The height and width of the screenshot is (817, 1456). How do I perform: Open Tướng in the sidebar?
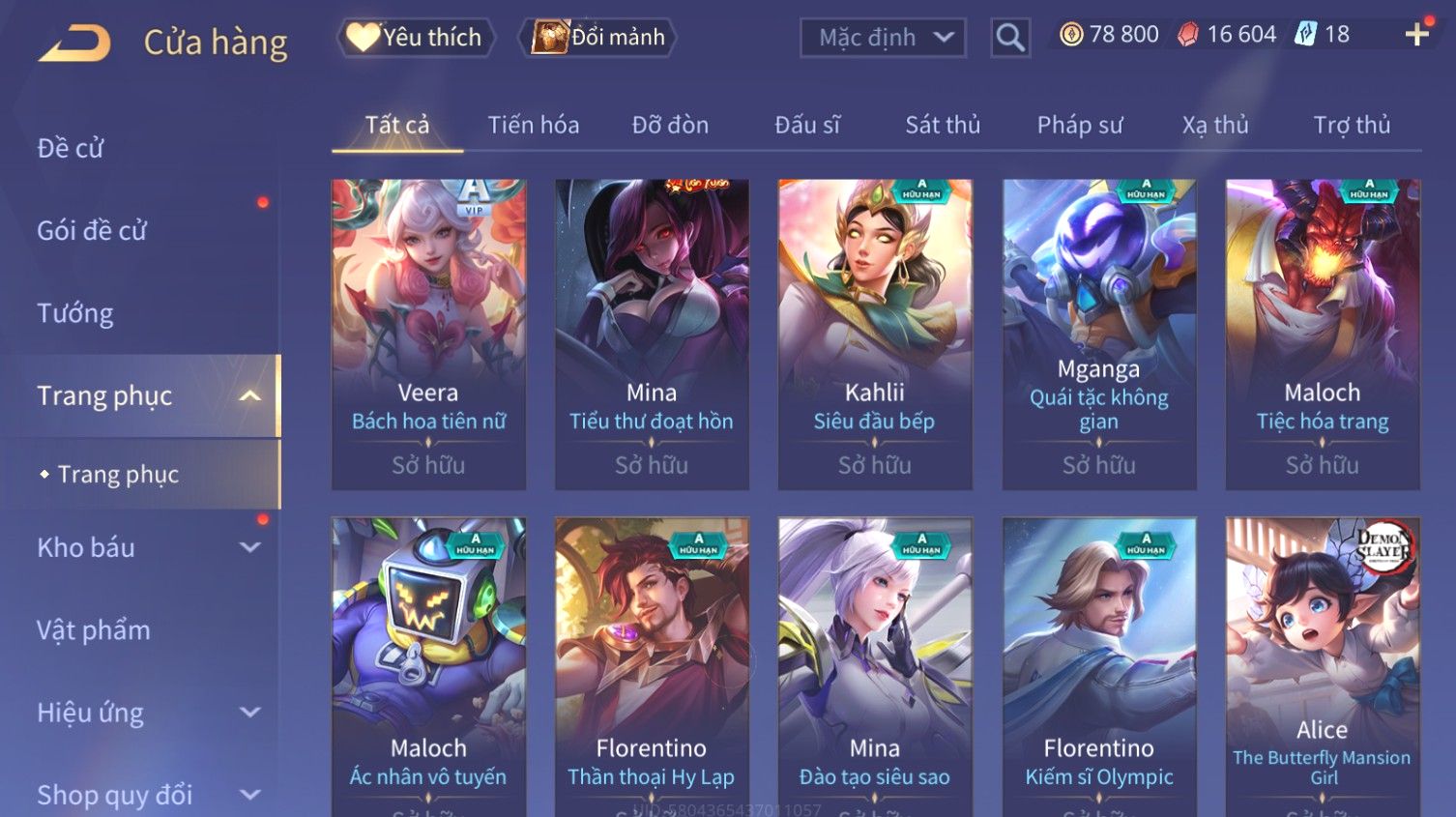point(75,313)
